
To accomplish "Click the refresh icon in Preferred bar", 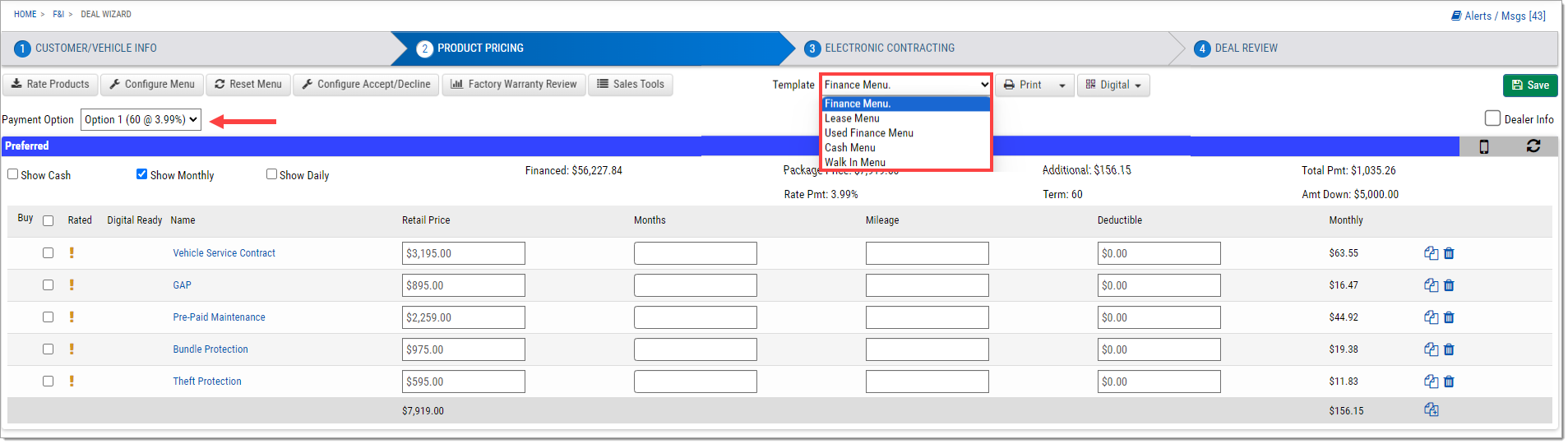I will tap(1533, 146).
